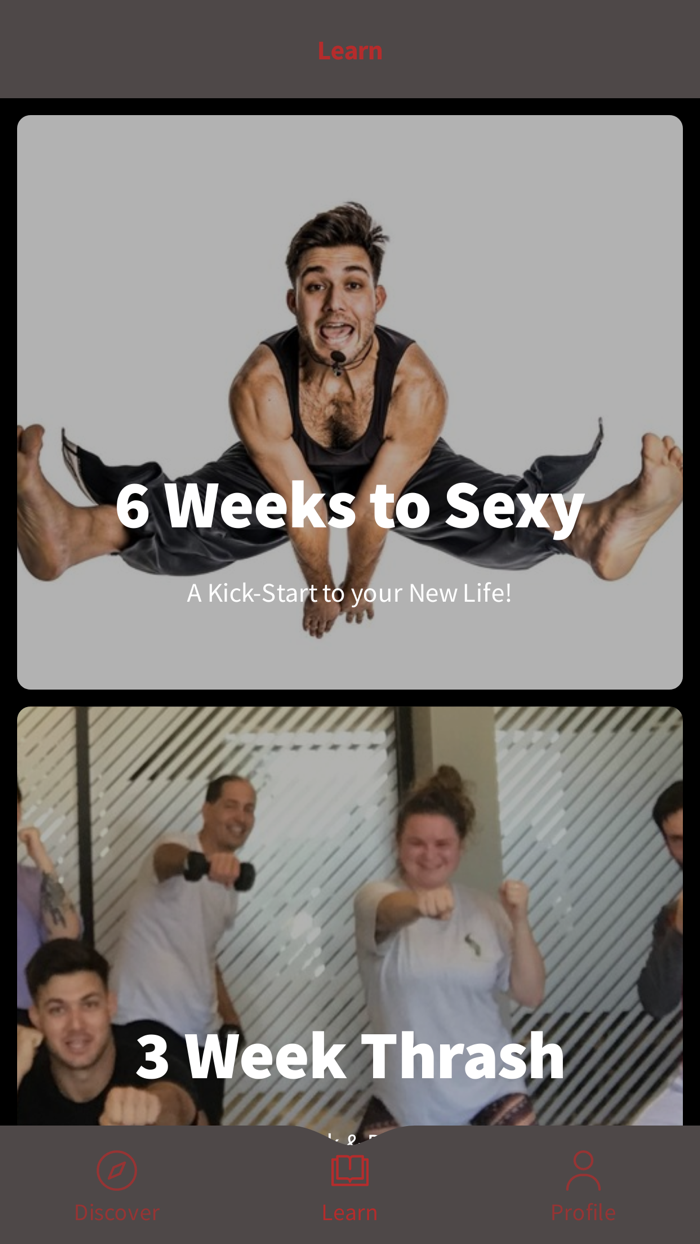The width and height of the screenshot is (700, 1244).
Task: Click 'A Kick-Start to your New Life!' subtitle
Action: point(349,593)
